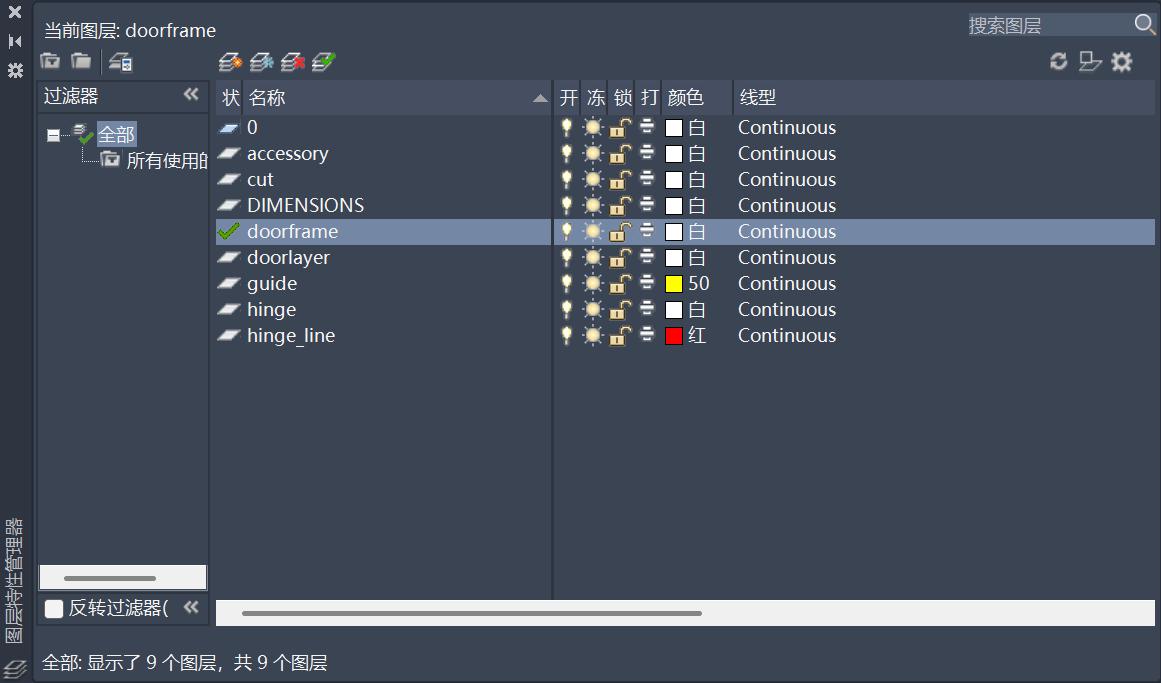Viewport: 1161px width, 683px height.
Task: Open white color swatch of layer 0
Action: point(674,127)
